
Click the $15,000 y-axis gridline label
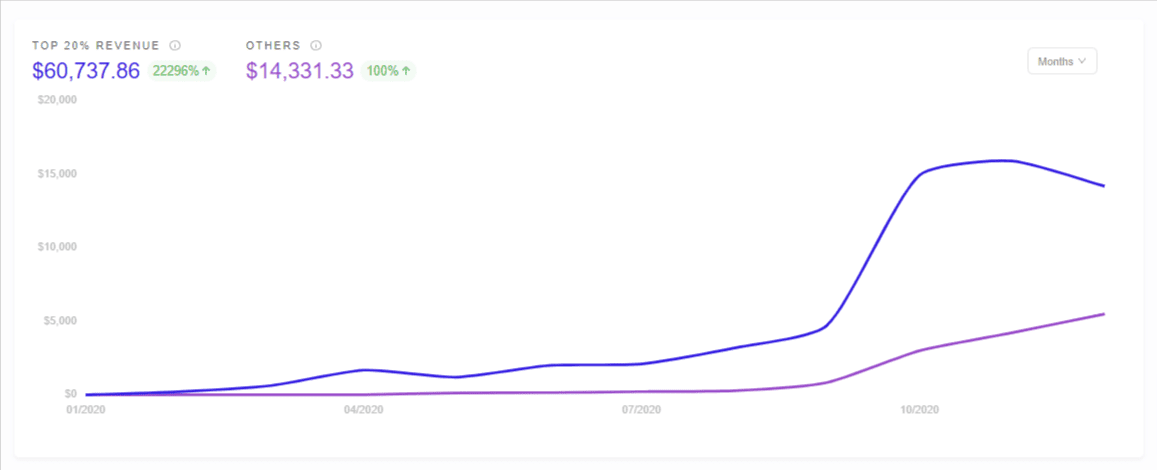pos(56,174)
